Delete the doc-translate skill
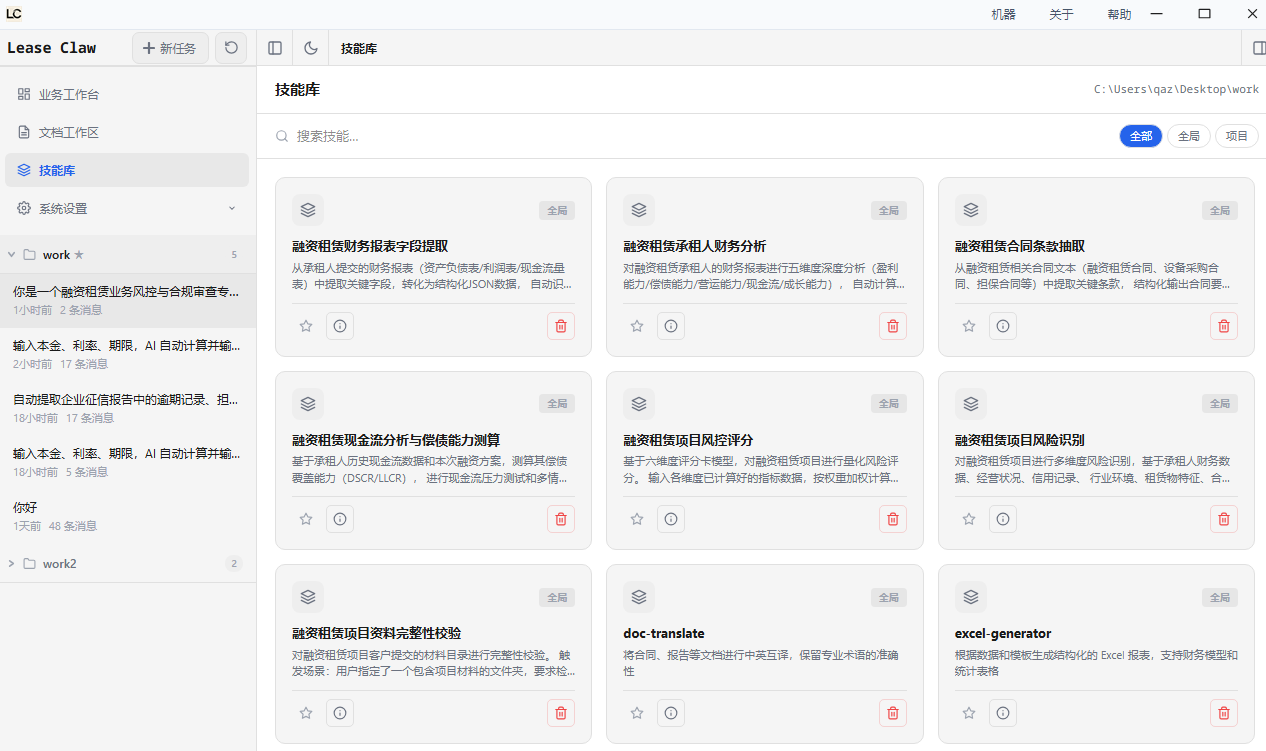 (x=893, y=713)
